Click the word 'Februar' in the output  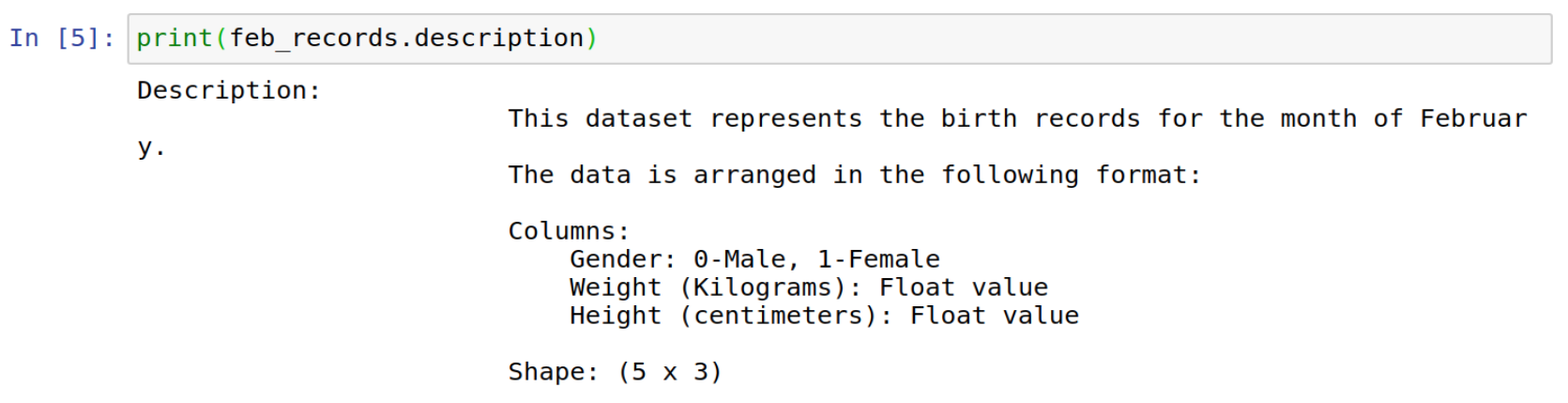(x=1473, y=119)
